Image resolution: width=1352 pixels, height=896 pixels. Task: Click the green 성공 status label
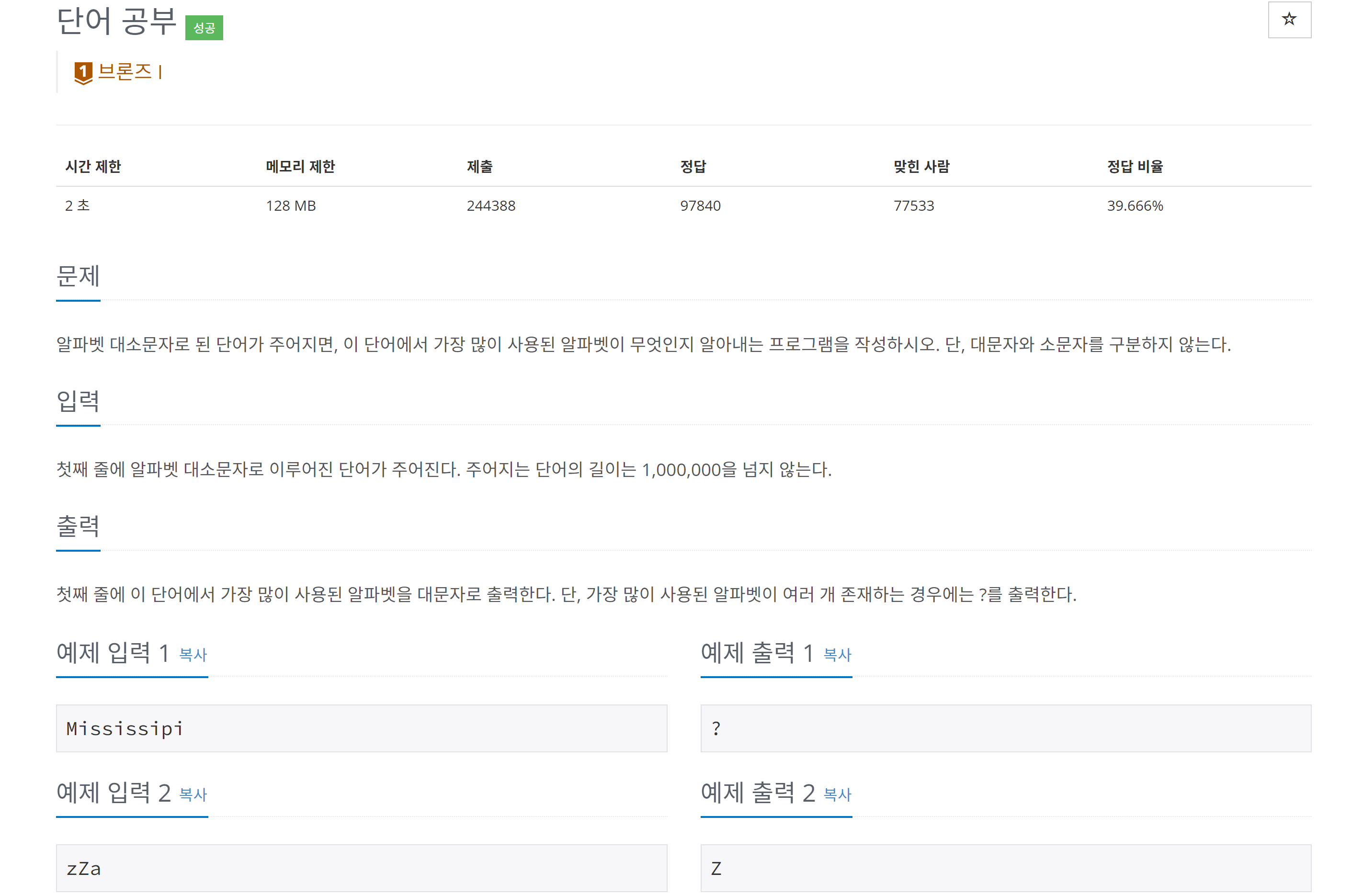click(x=204, y=27)
